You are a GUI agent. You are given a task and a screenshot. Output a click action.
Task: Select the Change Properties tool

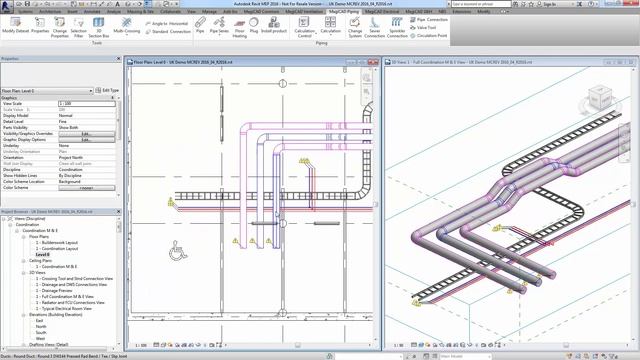60,27
